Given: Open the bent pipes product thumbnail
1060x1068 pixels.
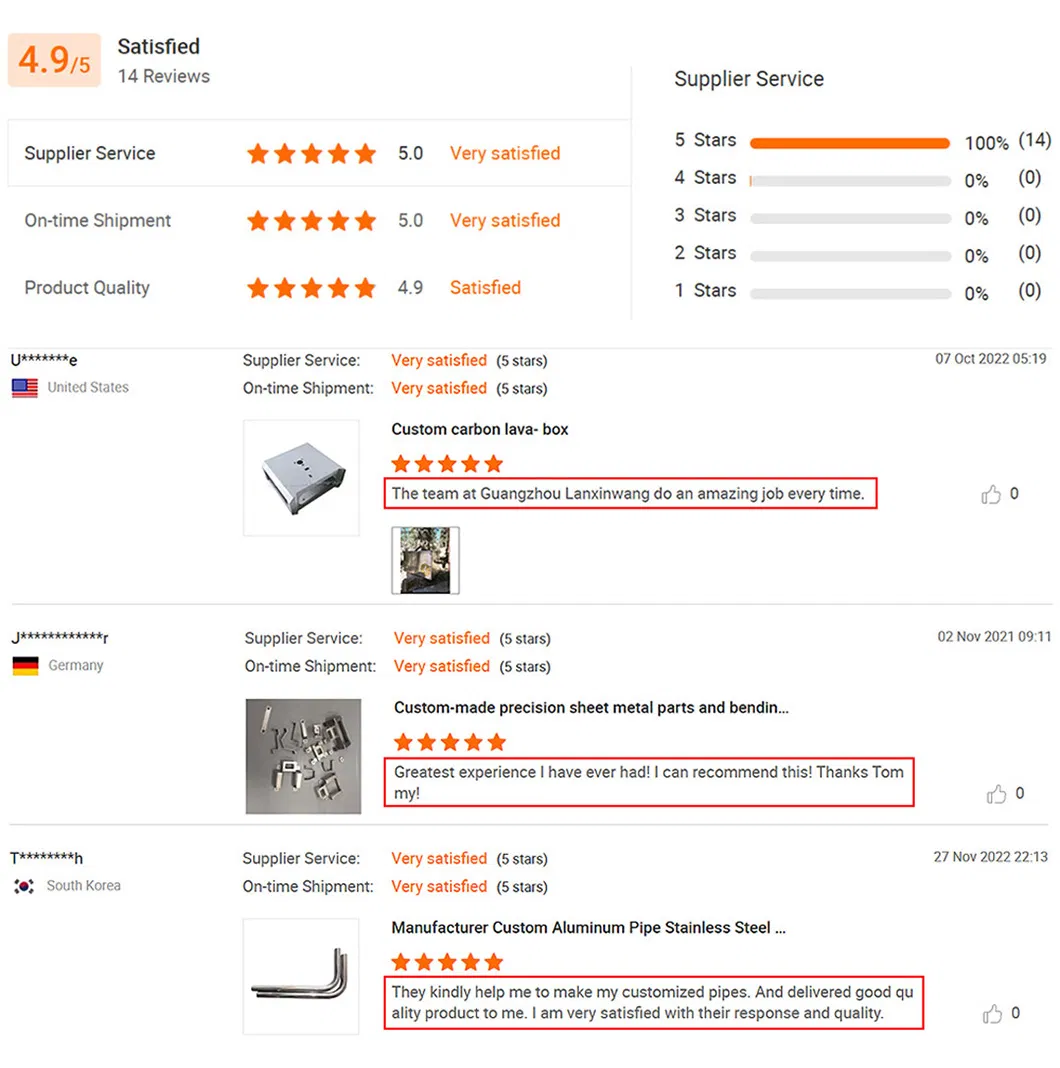Looking at the screenshot, I should (x=300, y=975).
